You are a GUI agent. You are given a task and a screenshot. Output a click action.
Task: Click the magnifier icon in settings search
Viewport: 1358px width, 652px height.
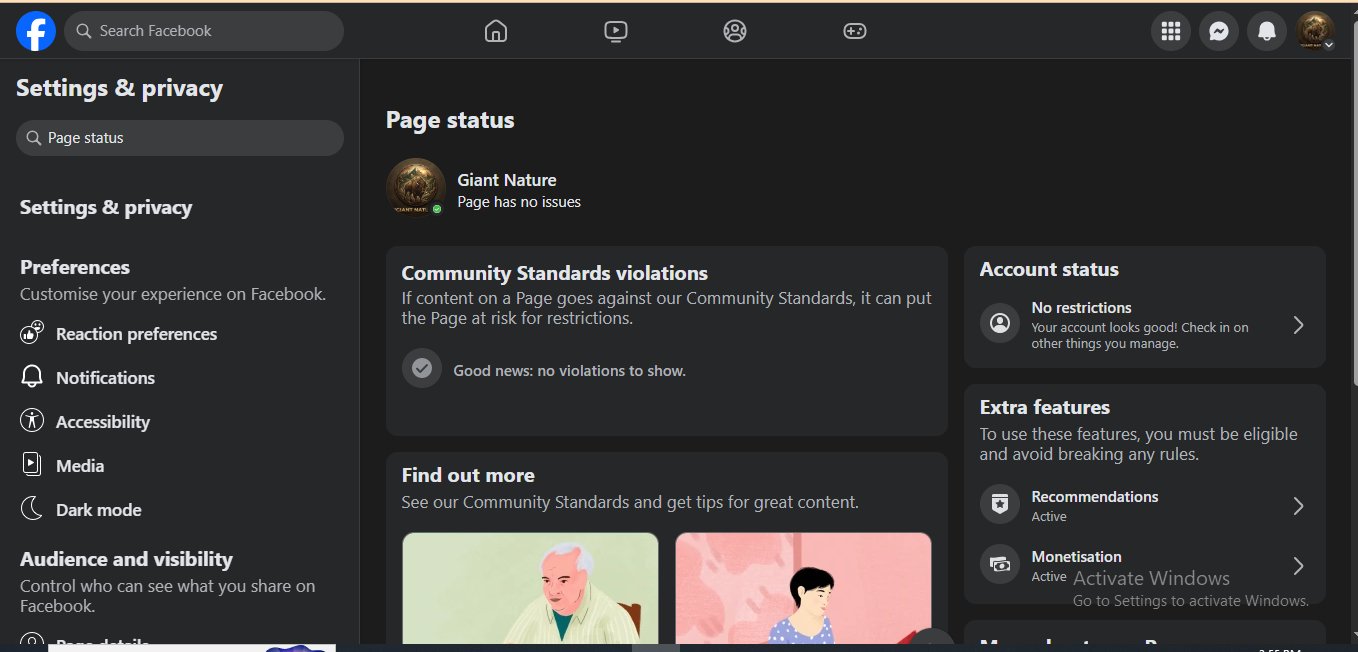click(x=34, y=138)
